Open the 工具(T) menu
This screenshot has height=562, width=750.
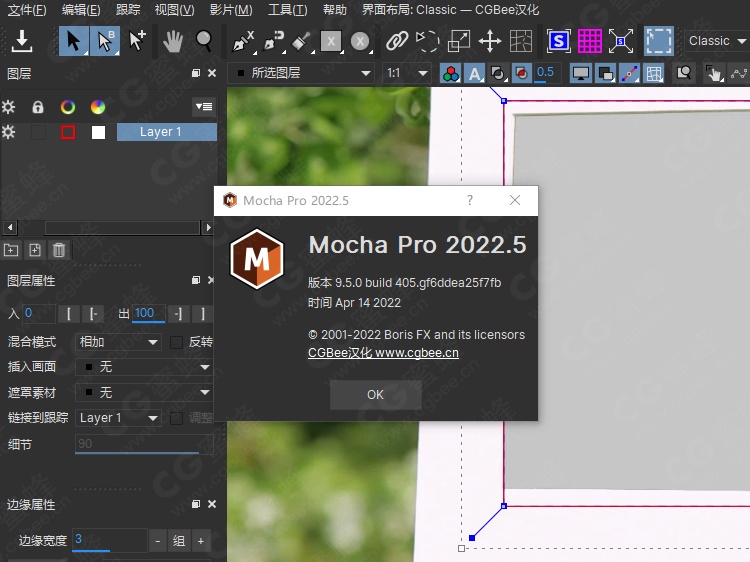[x=287, y=10]
